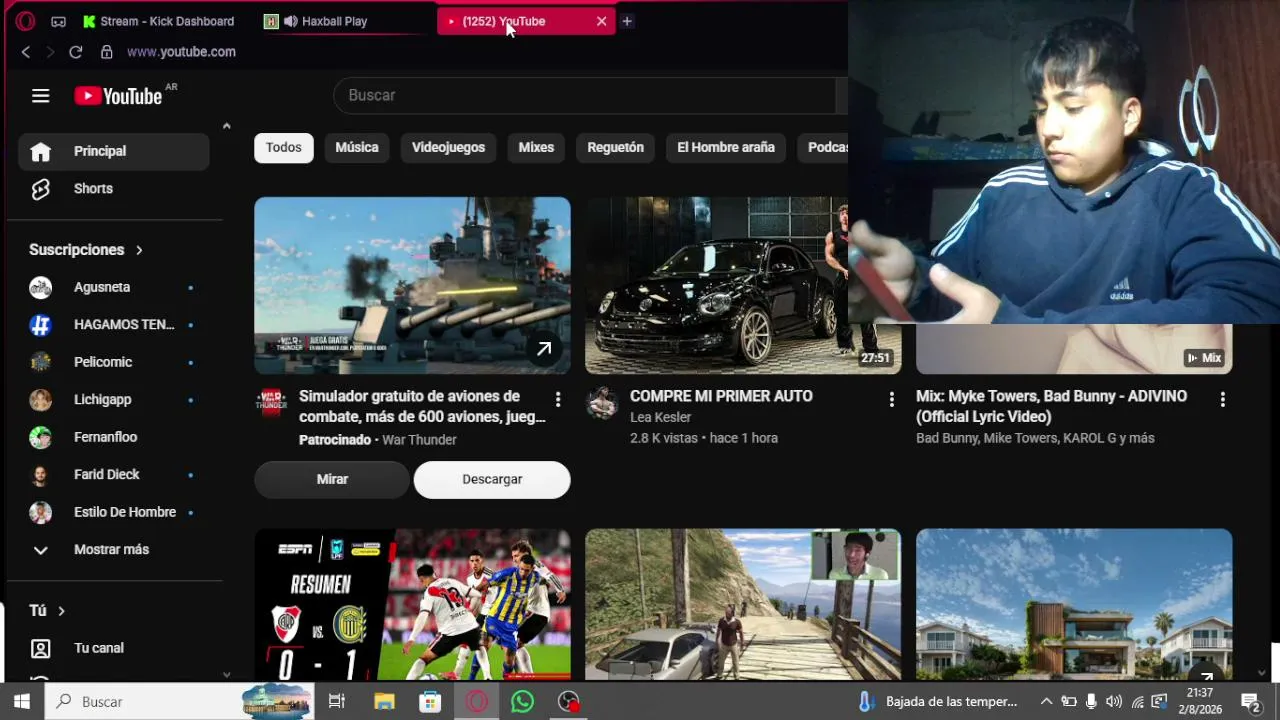Open the War Thunder battleship ad thumbnail
Image resolution: width=1280 pixels, height=720 pixels.
412,286
